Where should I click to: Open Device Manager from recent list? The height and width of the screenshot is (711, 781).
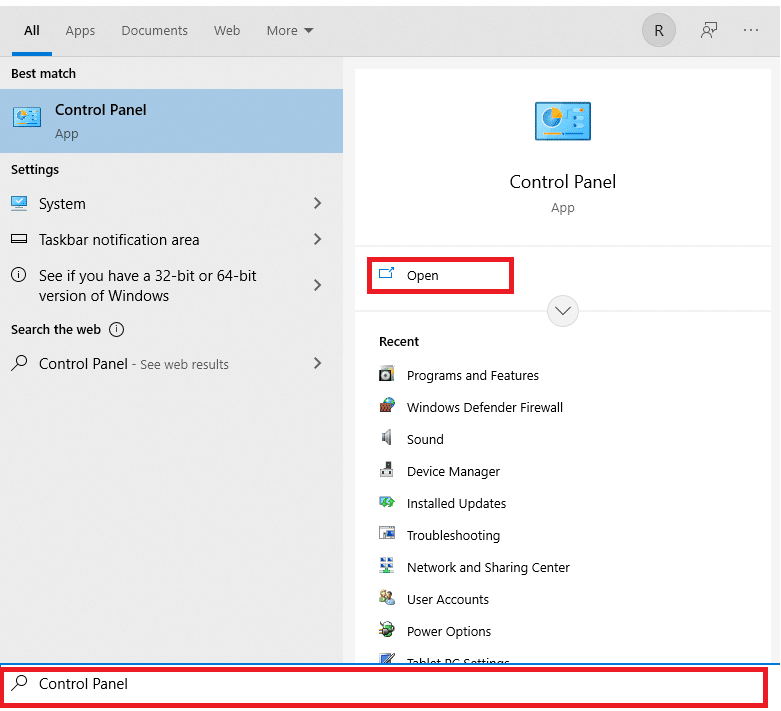coord(452,471)
